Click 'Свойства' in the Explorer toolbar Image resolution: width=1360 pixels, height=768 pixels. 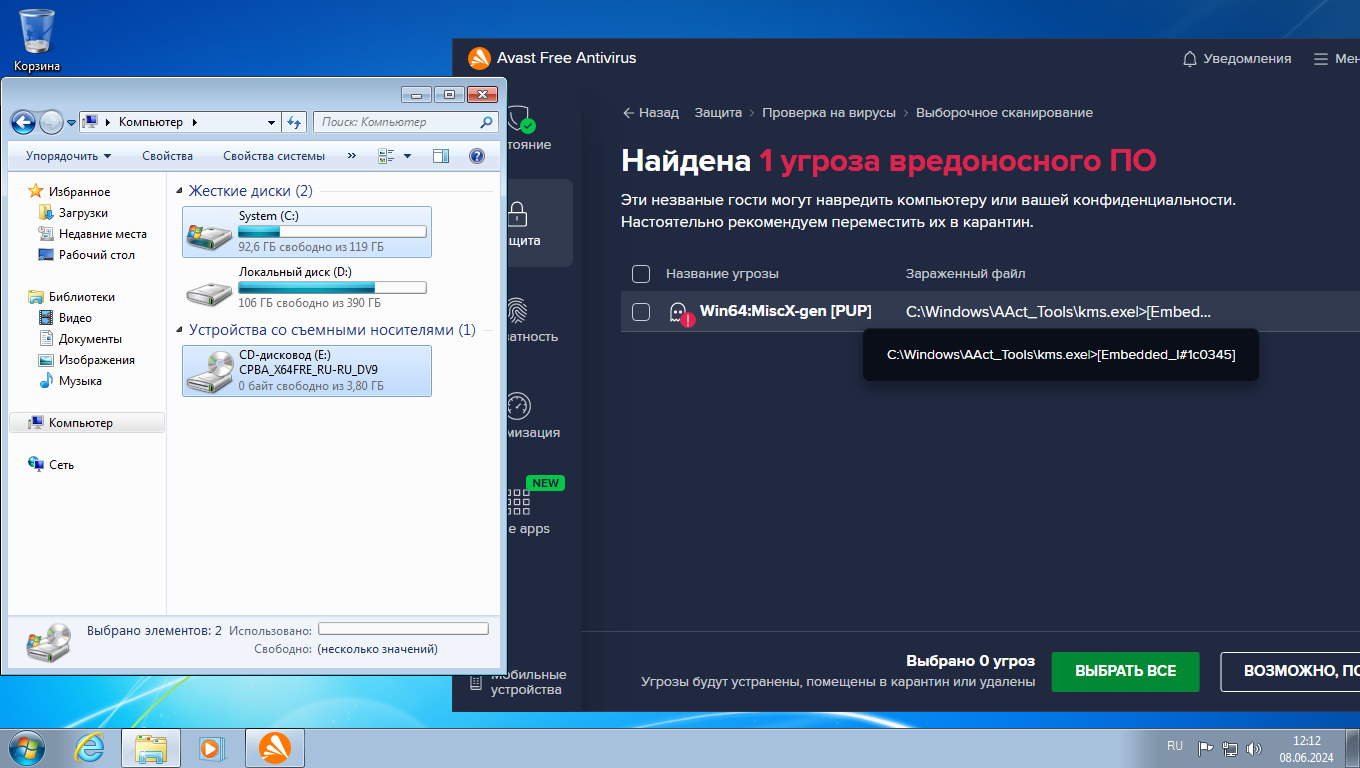tap(167, 156)
